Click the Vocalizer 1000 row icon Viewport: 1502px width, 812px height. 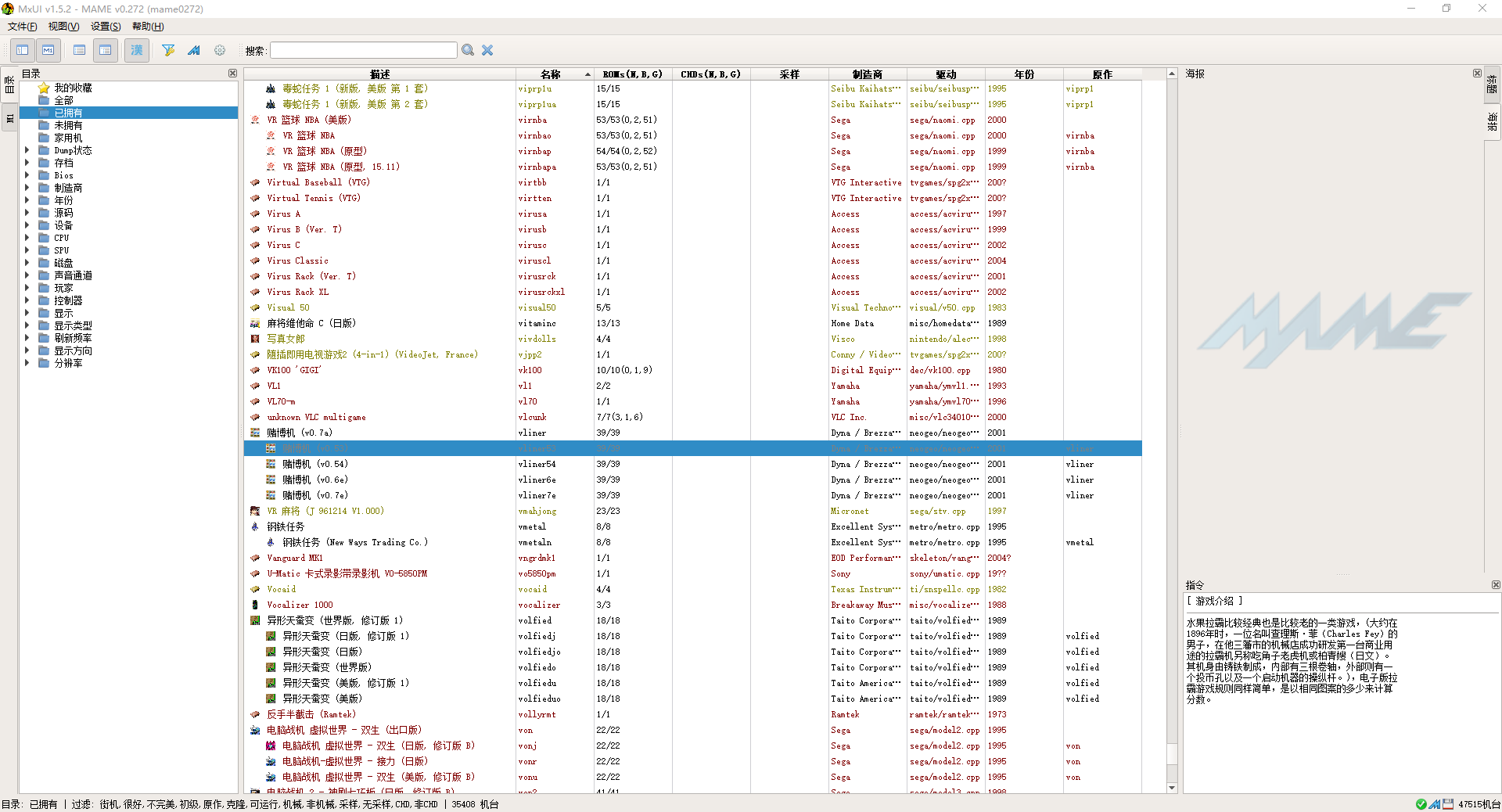pos(255,605)
